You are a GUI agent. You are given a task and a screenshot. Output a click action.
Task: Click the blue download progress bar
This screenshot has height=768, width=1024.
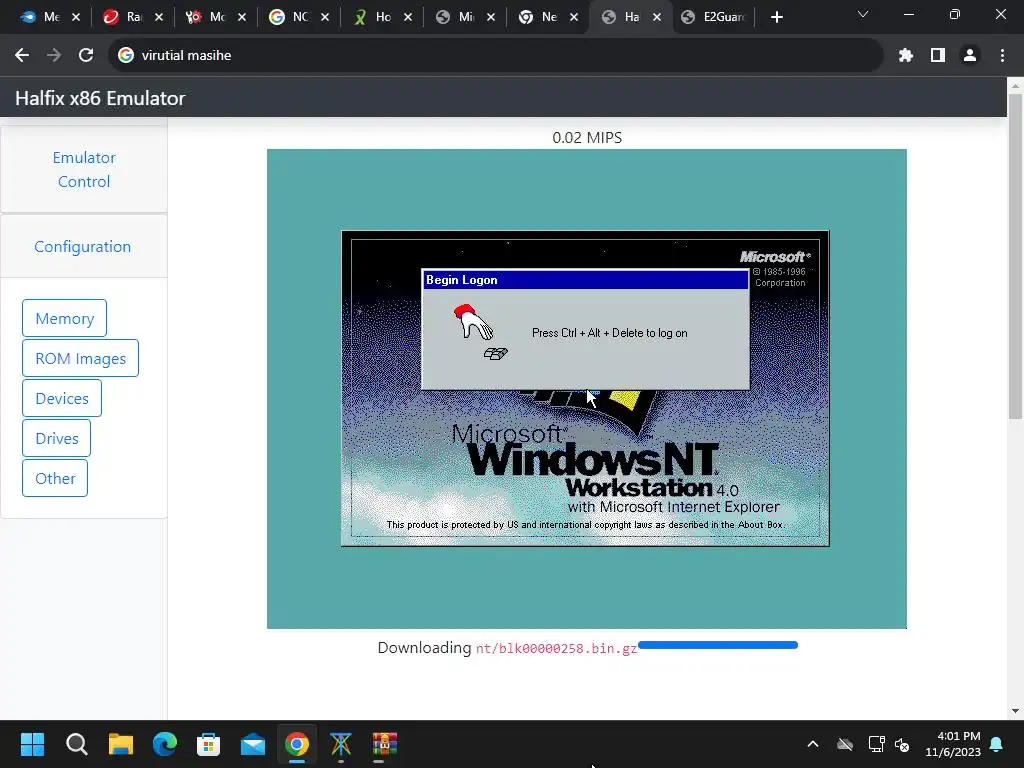(x=718, y=645)
